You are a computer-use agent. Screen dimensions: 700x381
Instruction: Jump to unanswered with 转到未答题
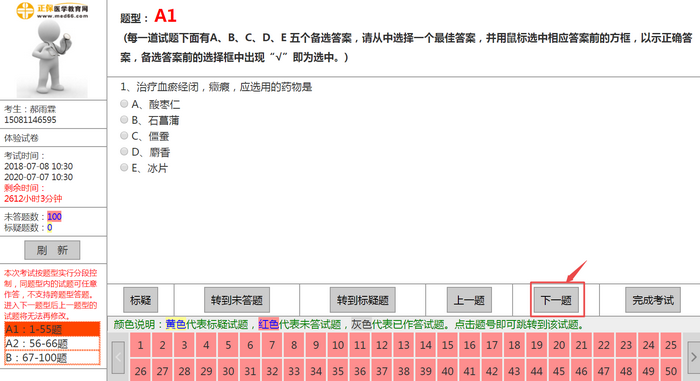tap(237, 300)
